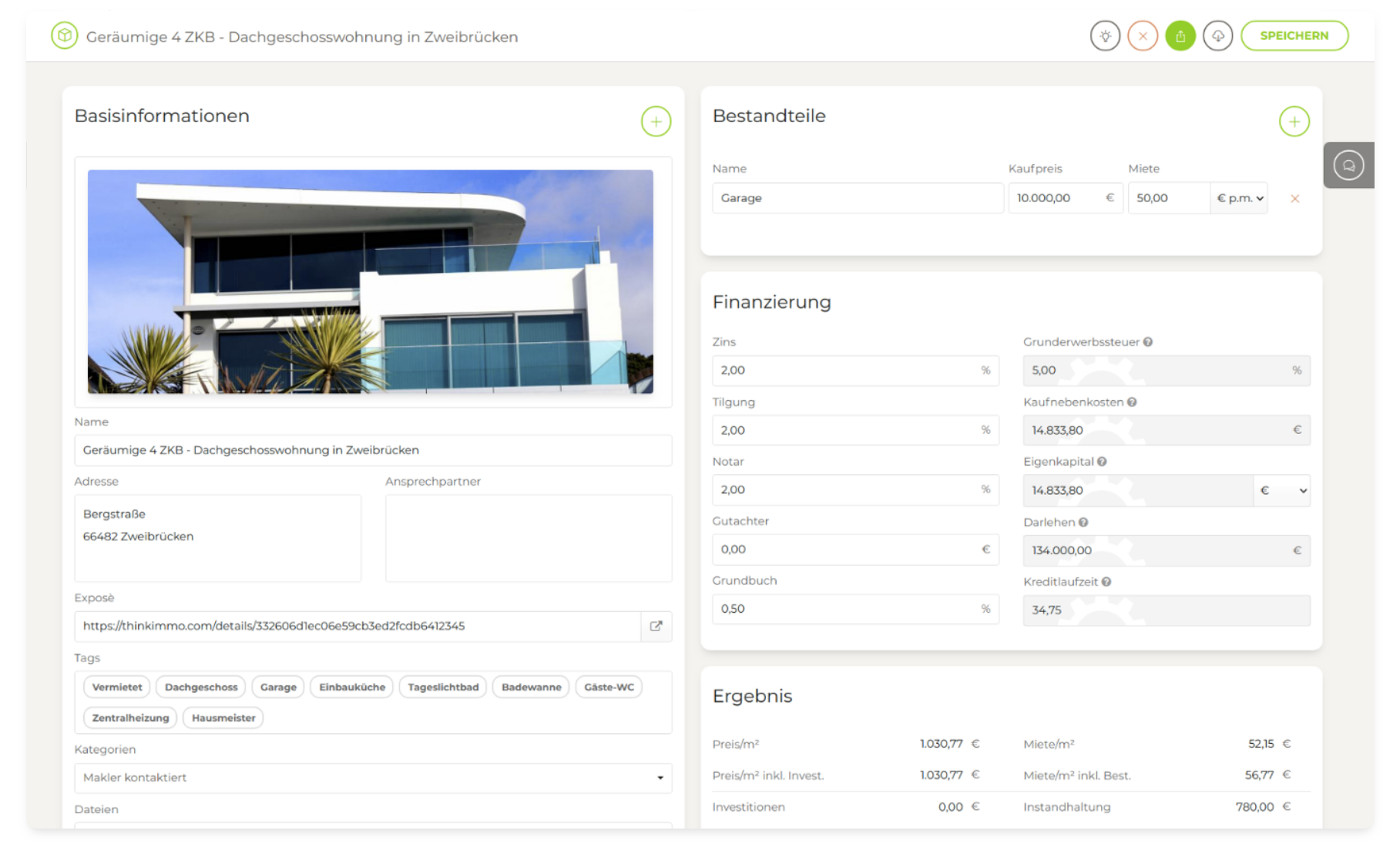Click the lightbulb icon in the header

click(1105, 36)
